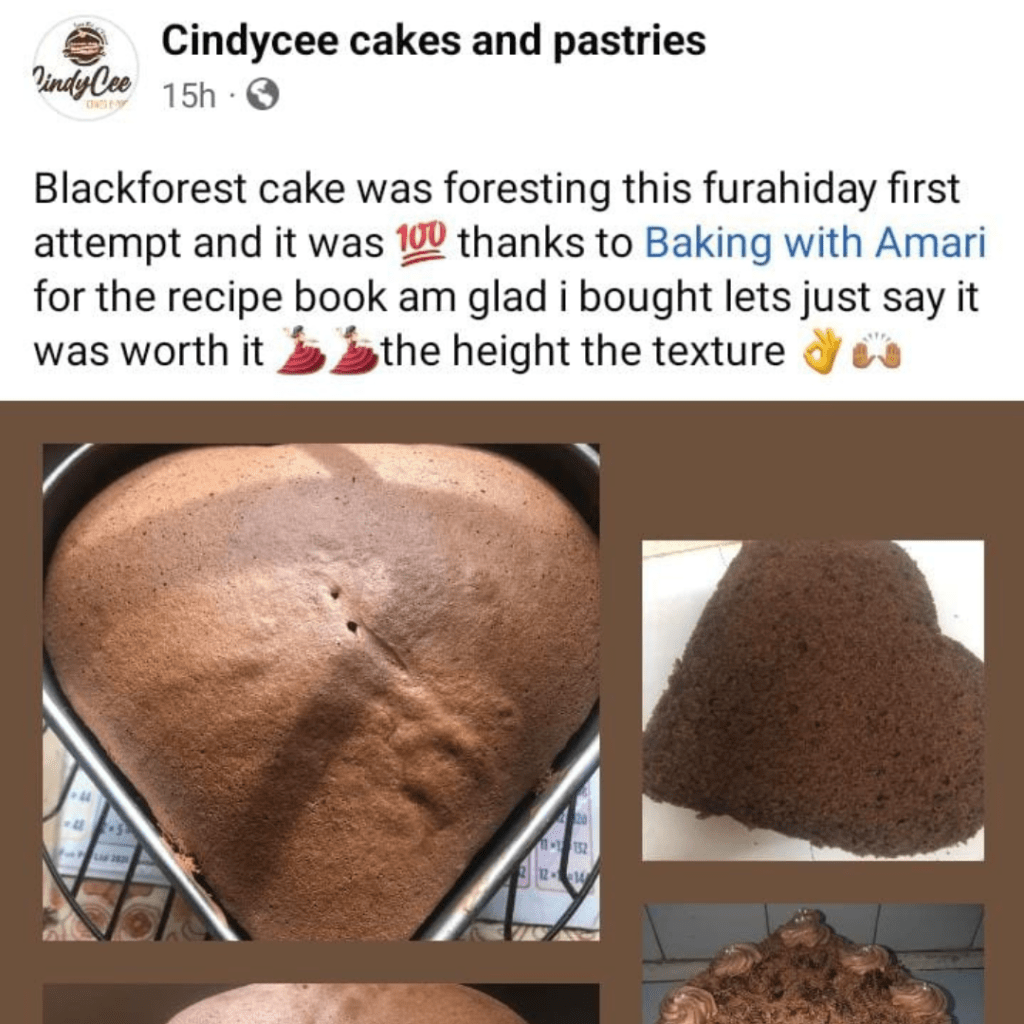
Task: Open the 15h post timestamp
Action: (x=189, y=95)
